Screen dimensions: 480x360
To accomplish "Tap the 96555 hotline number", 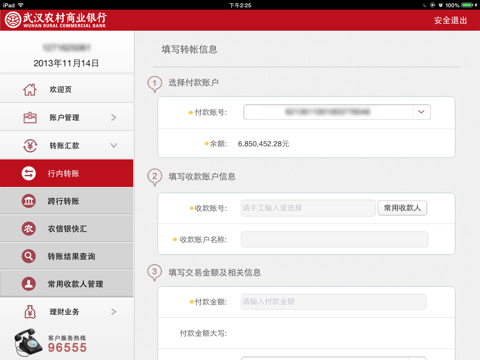I will pyautogui.click(x=67, y=348).
